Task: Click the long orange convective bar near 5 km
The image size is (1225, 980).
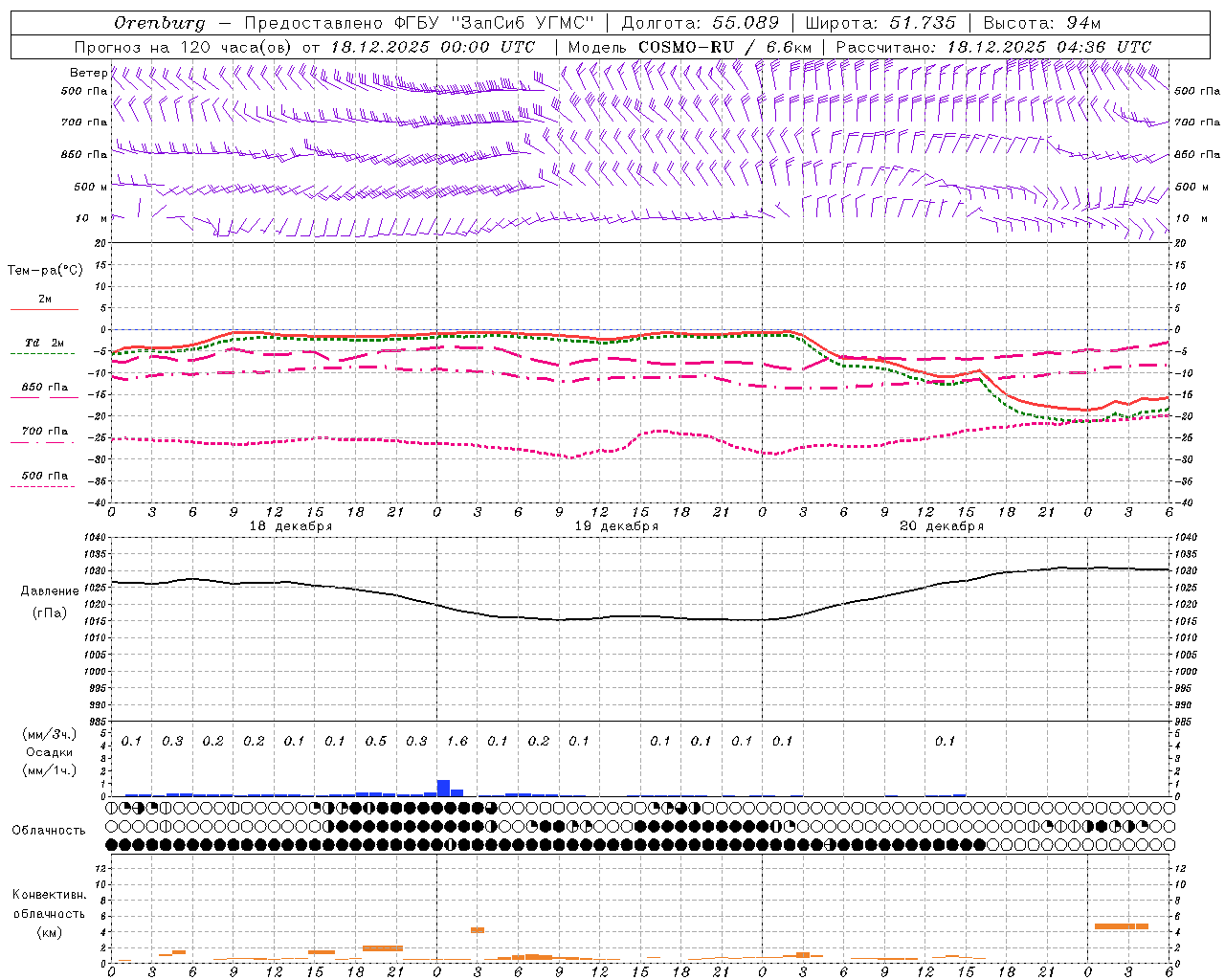Action: click(1121, 926)
